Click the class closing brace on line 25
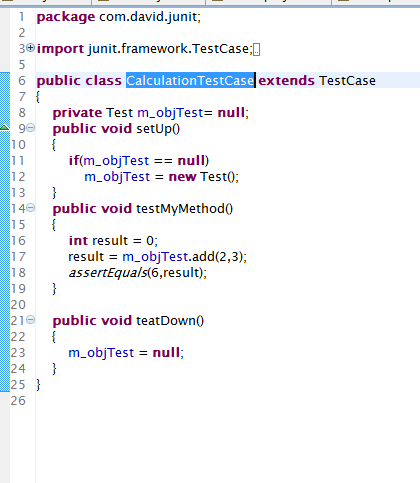The width and height of the screenshot is (420, 483). pos(38,385)
